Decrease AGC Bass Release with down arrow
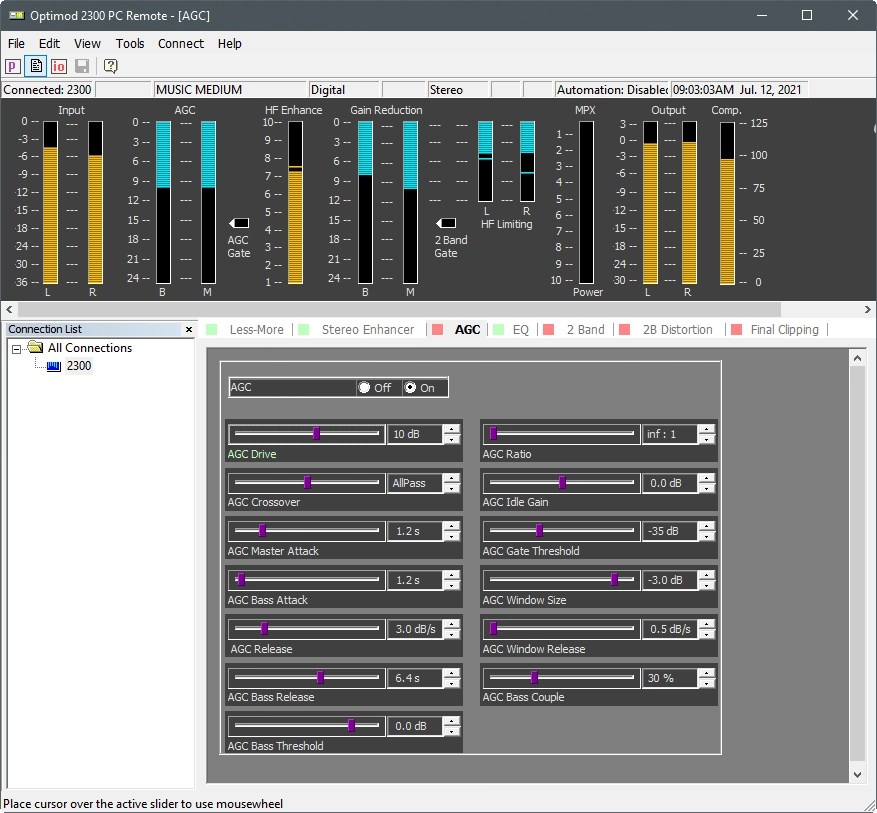The width and height of the screenshot is (877, 813). tap(451, 683)
